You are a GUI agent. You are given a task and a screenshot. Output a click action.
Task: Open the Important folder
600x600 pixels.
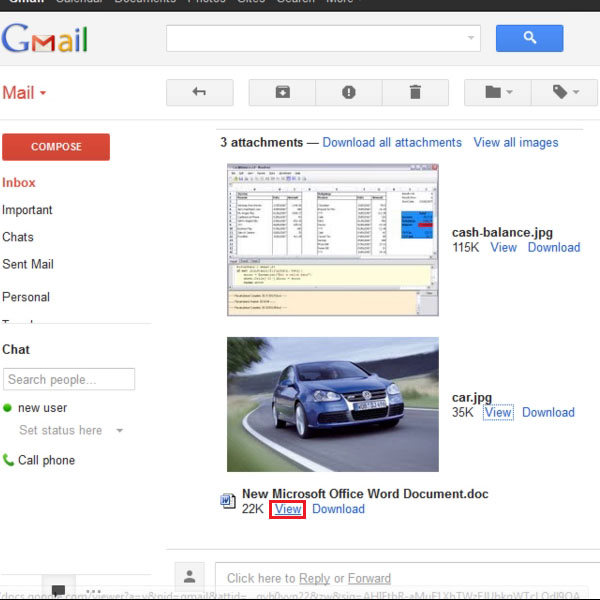tap(27, 210)
